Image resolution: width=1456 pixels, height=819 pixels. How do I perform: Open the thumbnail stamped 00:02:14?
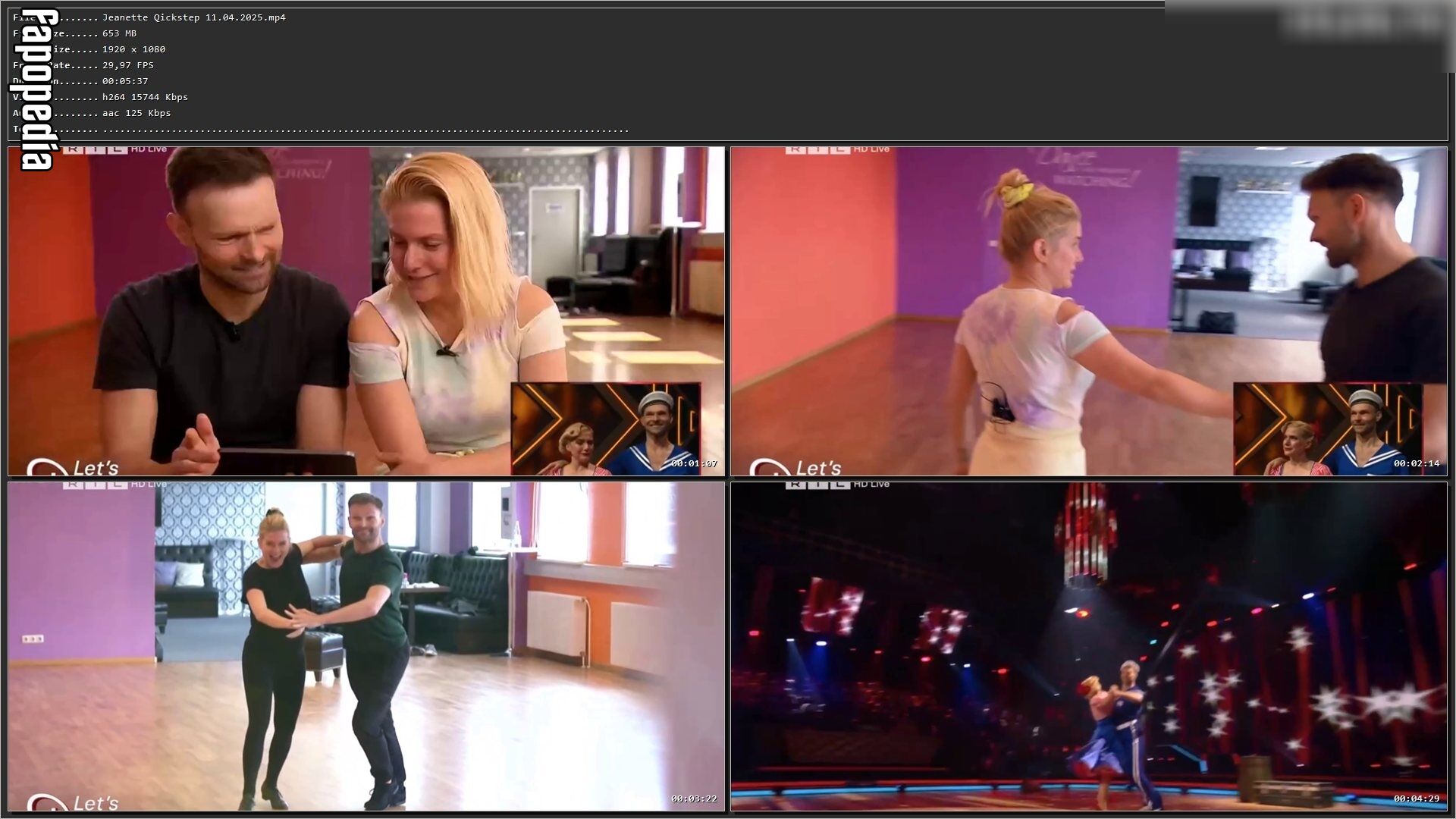(x=1089, y=312)
